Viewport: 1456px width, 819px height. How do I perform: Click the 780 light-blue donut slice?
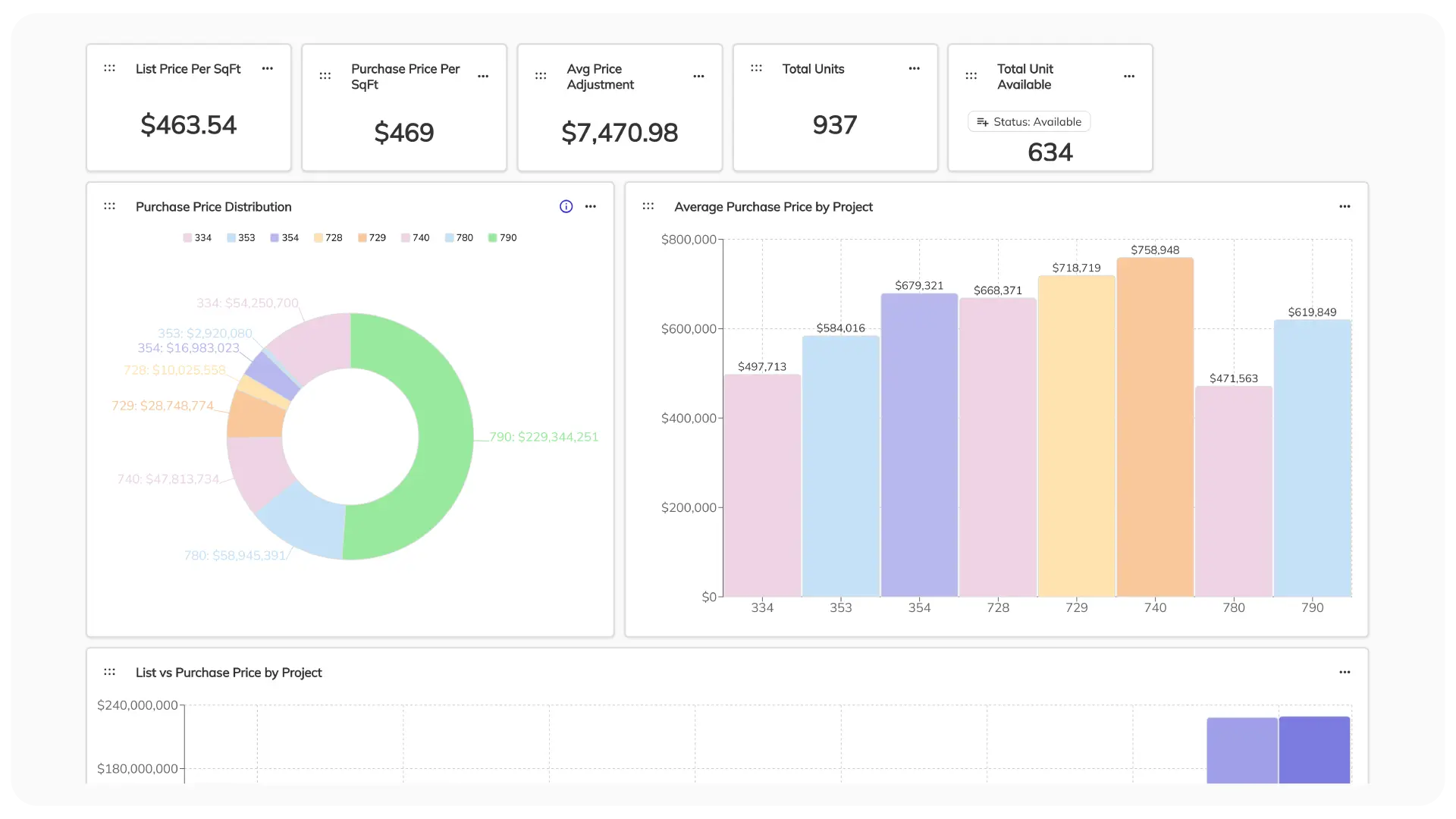click(303, 523)
